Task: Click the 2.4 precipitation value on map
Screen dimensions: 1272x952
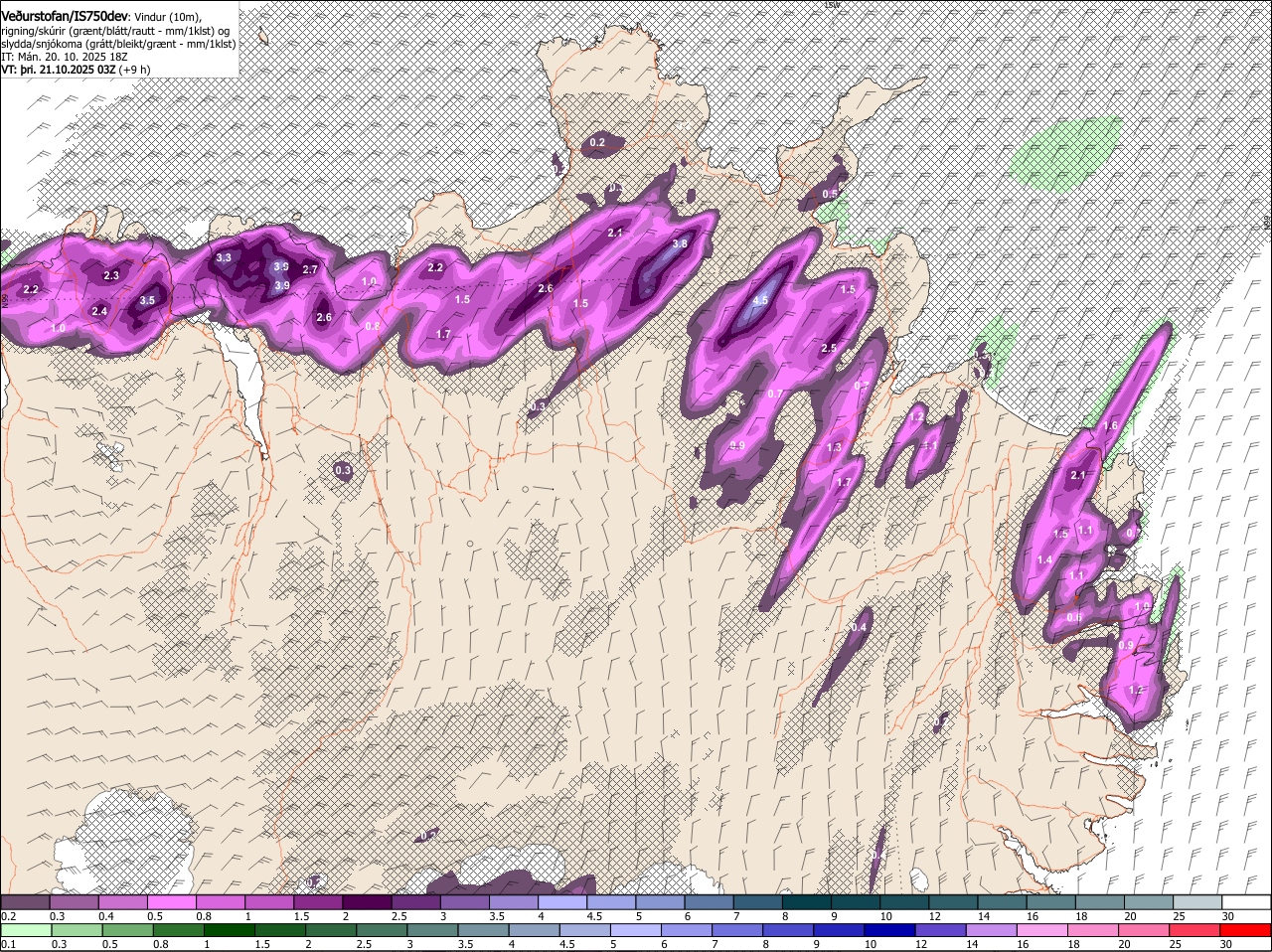Action: (x=99, y=311)
